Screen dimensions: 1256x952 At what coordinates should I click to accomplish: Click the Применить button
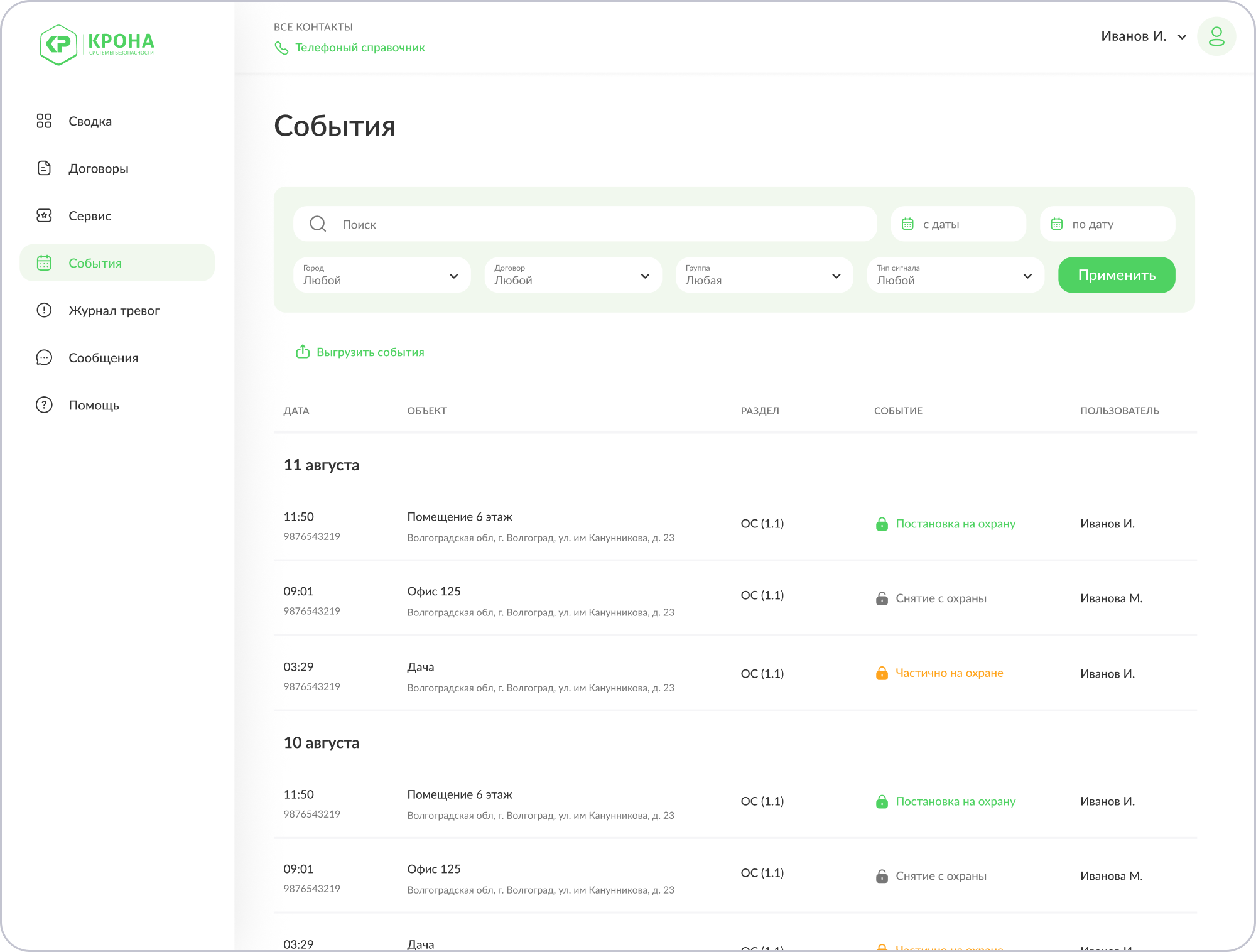pyautogui.click(x=1117, y=275)
